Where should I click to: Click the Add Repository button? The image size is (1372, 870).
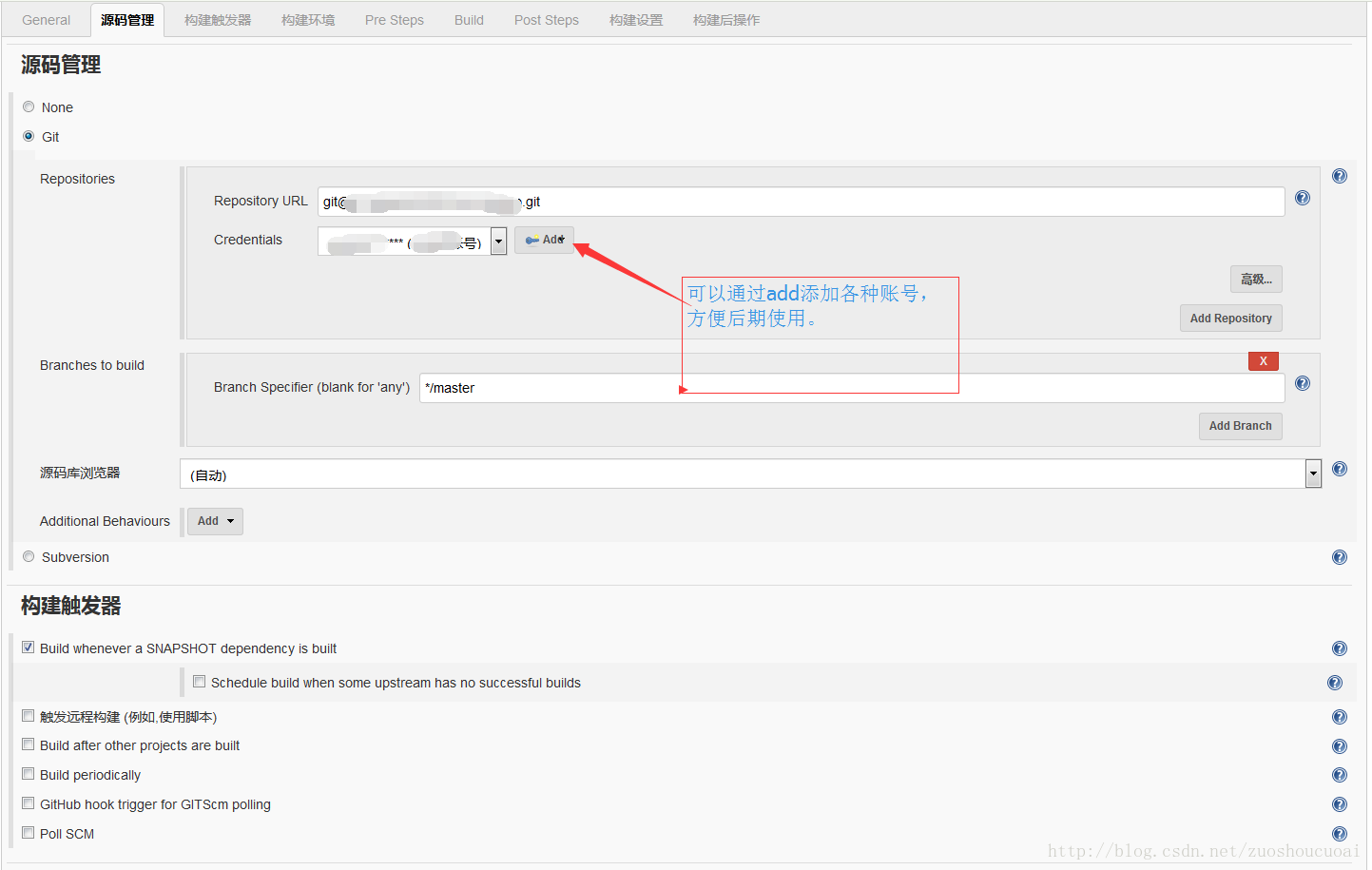tap(1230, 318)
